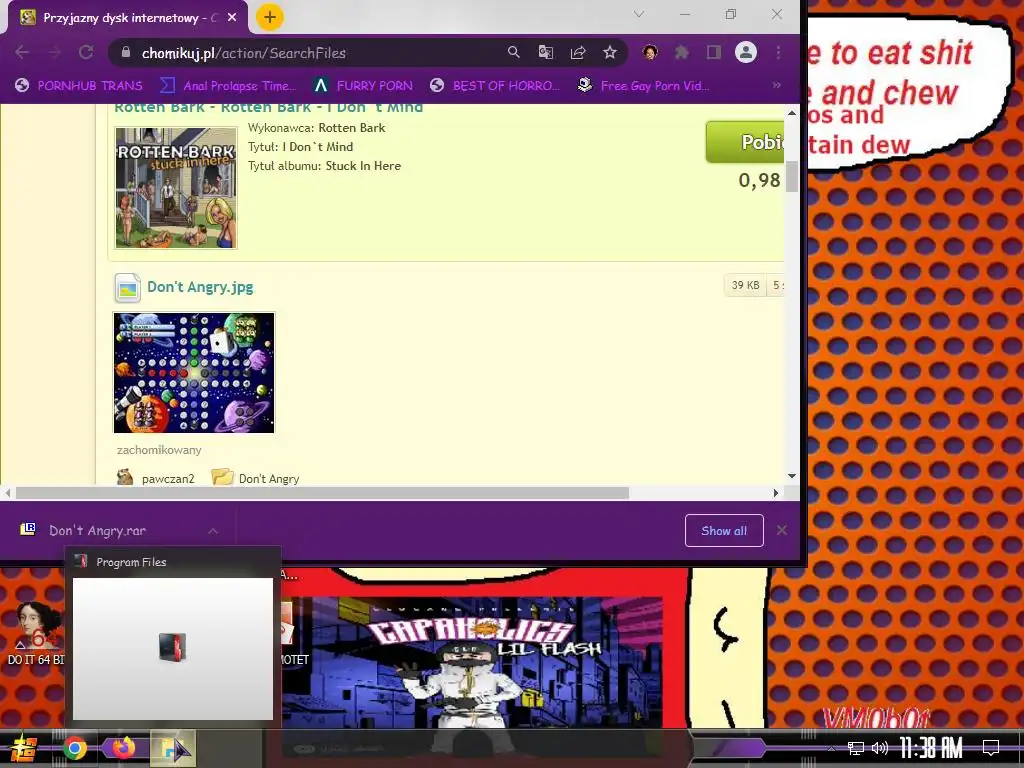Click the Wykonawca: Rotten Bark text

click(x=316, y=128)
